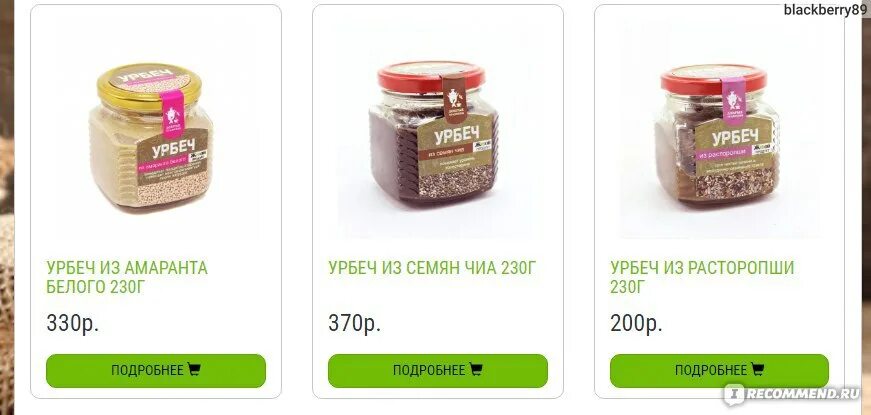Click Подробнее under the 330р. product
This screenshot has width=871, height=415.
tap(156, 371)
